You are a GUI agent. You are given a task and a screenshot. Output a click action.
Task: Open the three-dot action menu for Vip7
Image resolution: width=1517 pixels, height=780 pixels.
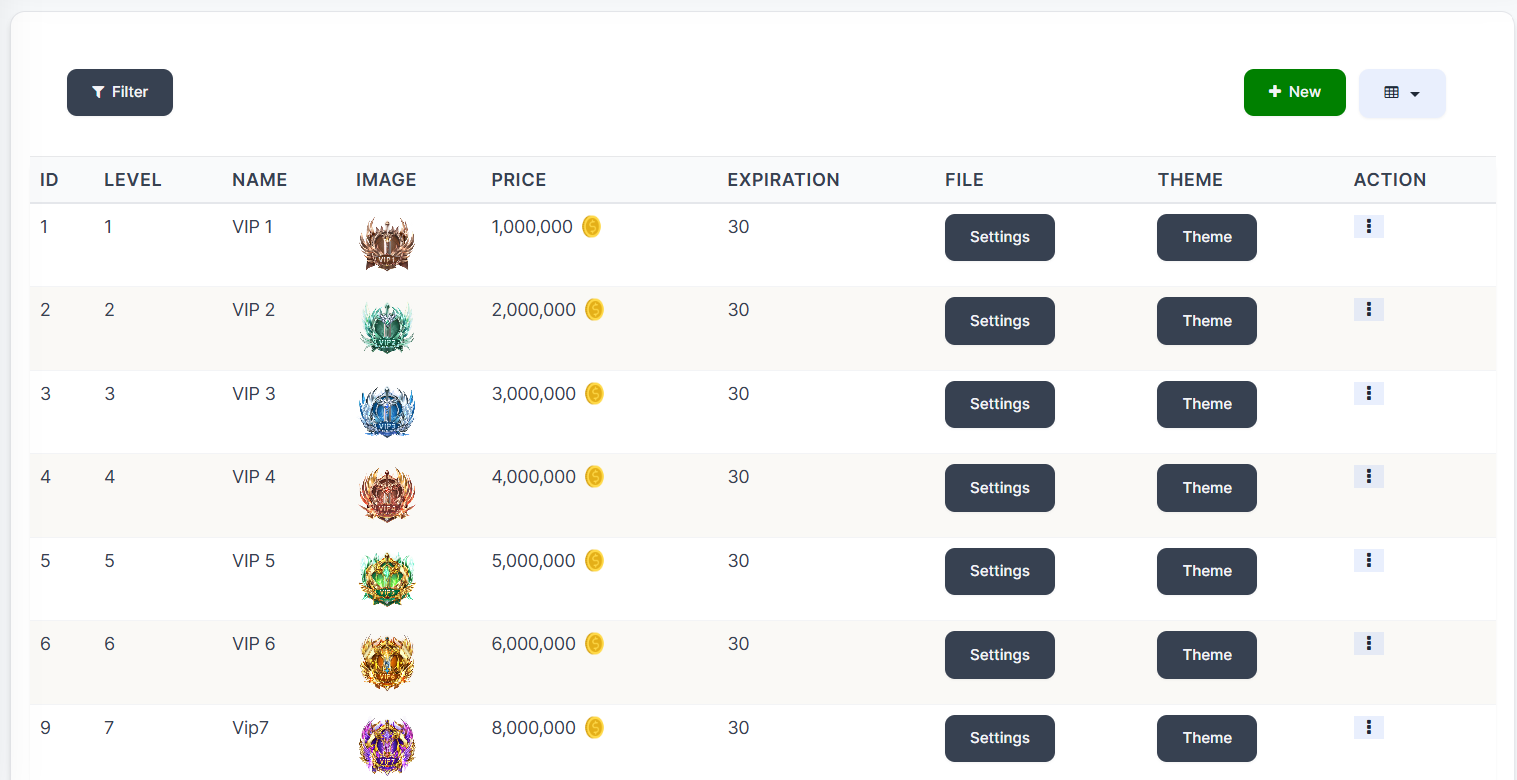pos(1368,727)
